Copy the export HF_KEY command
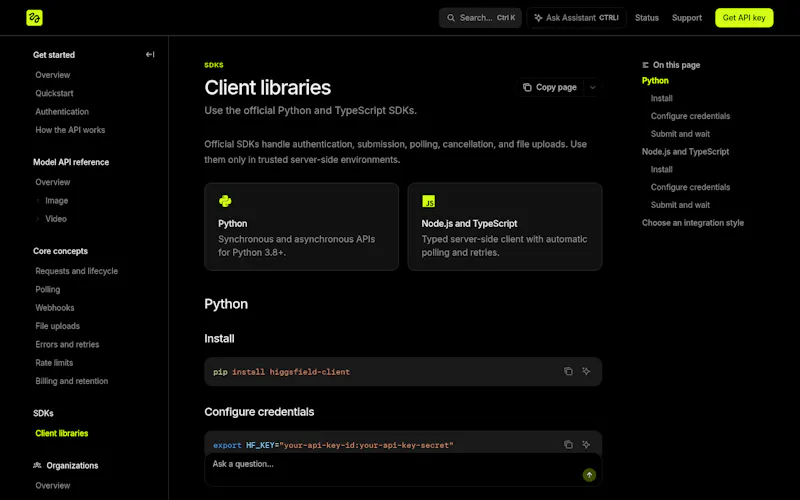 point(568,444)
